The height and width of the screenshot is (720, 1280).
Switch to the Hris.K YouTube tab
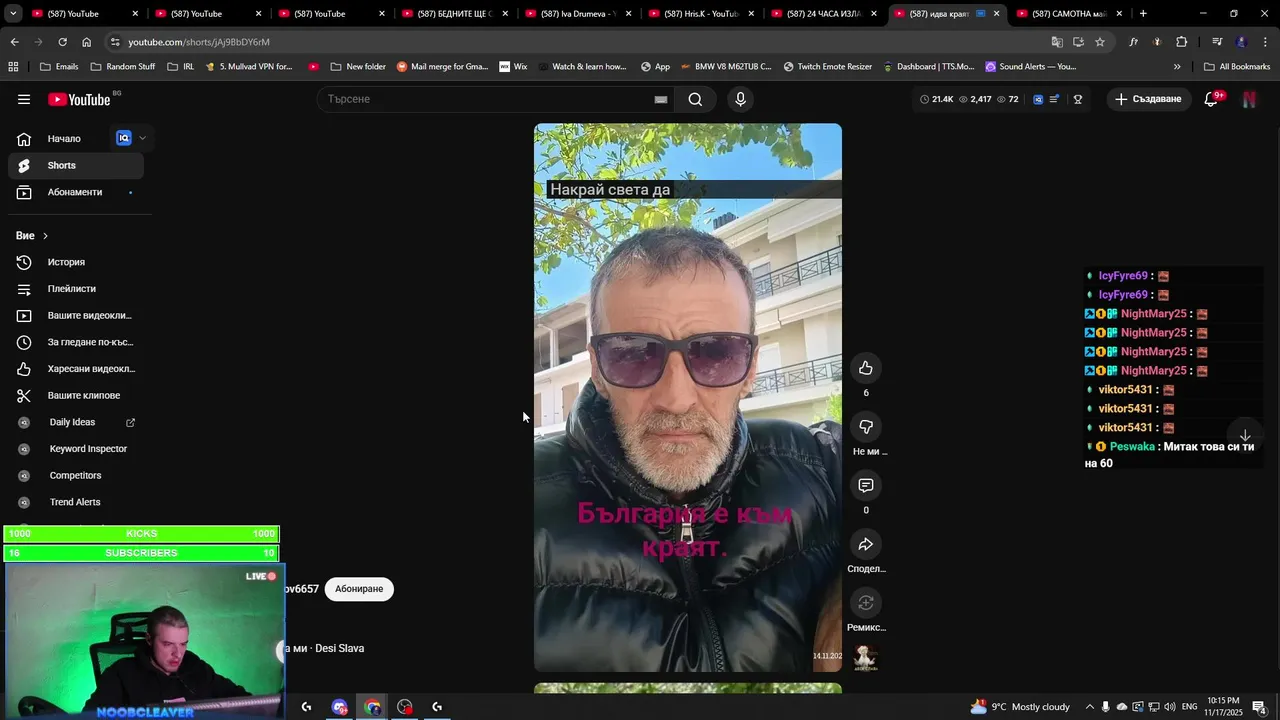tap(701, 14)
